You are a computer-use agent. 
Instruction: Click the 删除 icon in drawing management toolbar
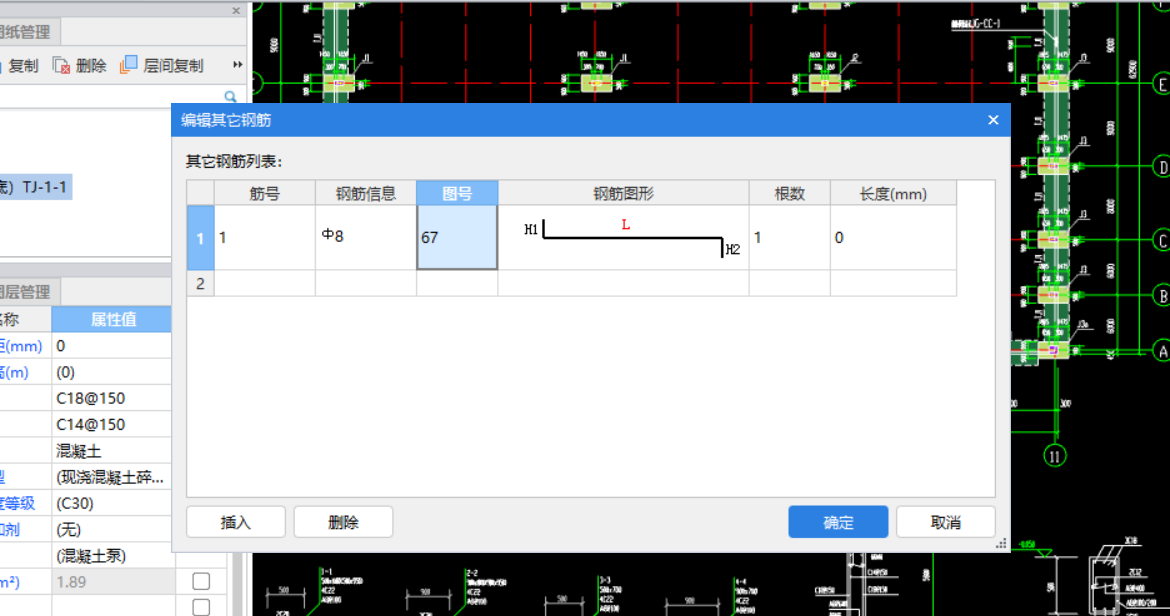point(61,66)
